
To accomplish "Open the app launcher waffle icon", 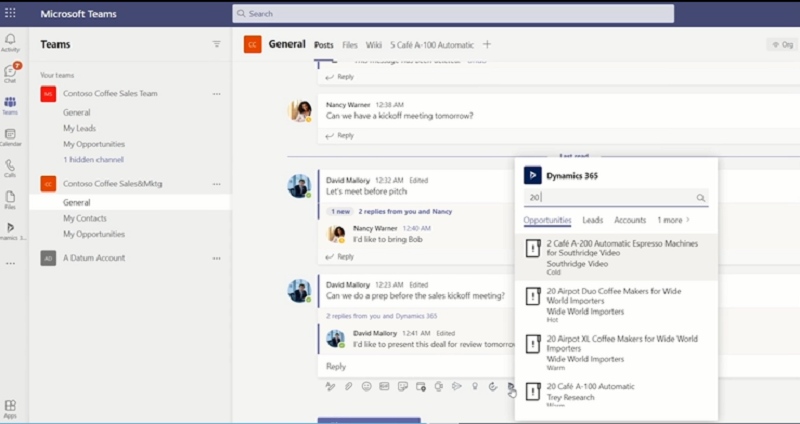I will coord(10,13).
